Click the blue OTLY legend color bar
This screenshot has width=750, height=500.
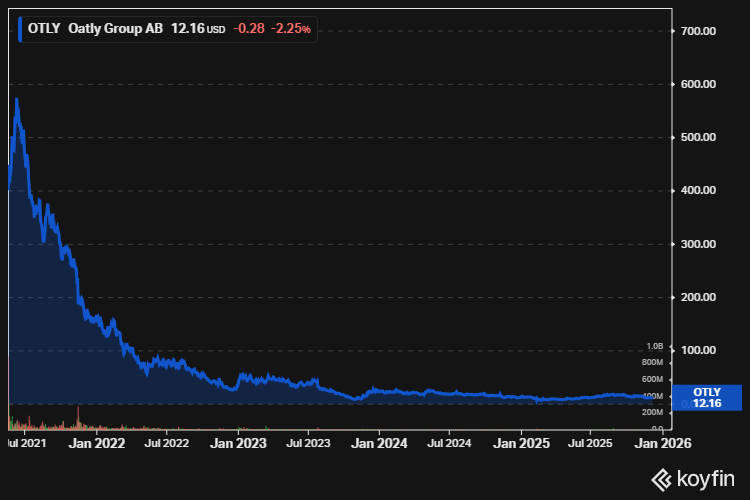(x=21, y=29)
